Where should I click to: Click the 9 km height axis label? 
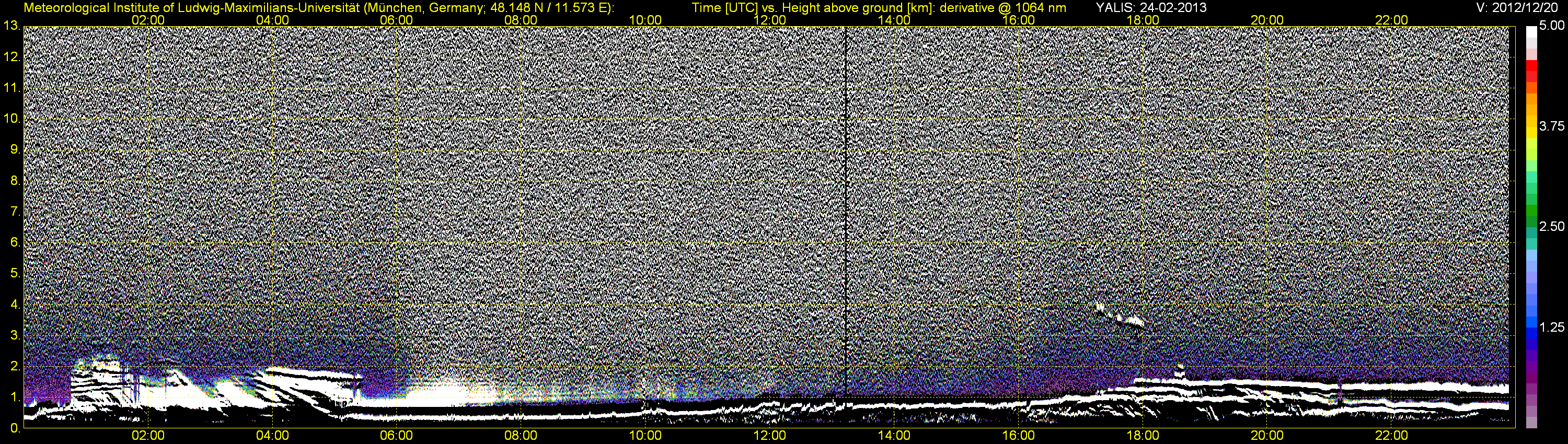[15, 149]
